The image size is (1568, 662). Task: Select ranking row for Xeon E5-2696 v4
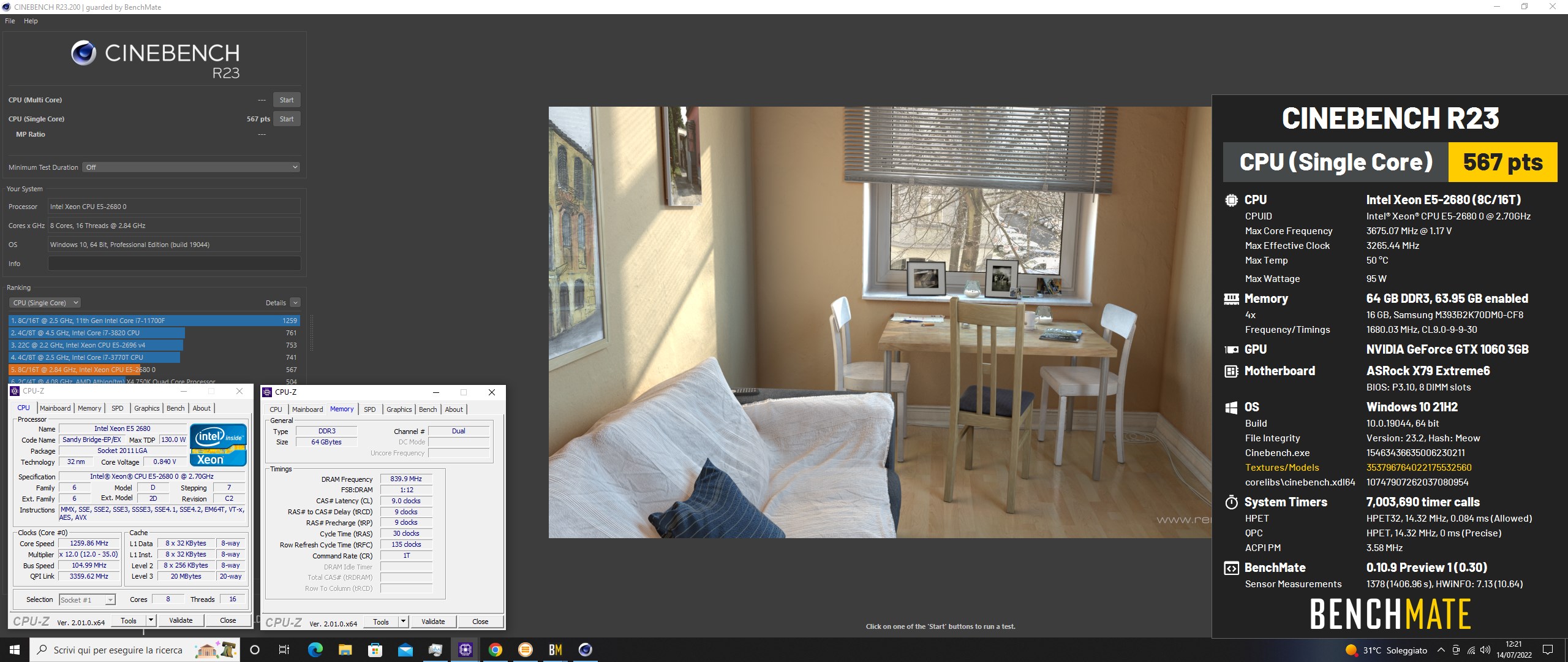tap(154, 345)
